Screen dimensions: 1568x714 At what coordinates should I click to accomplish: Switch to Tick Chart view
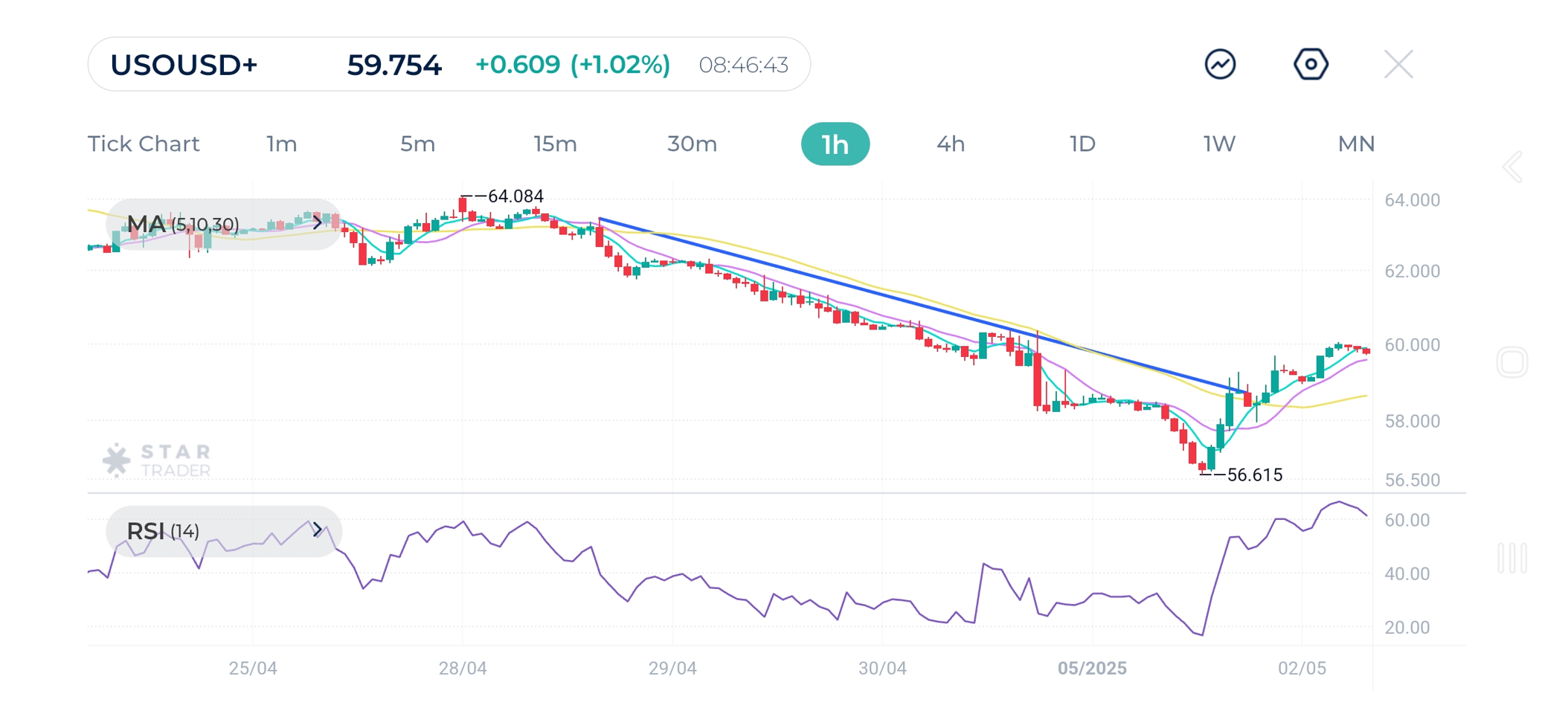pos(144,144)
